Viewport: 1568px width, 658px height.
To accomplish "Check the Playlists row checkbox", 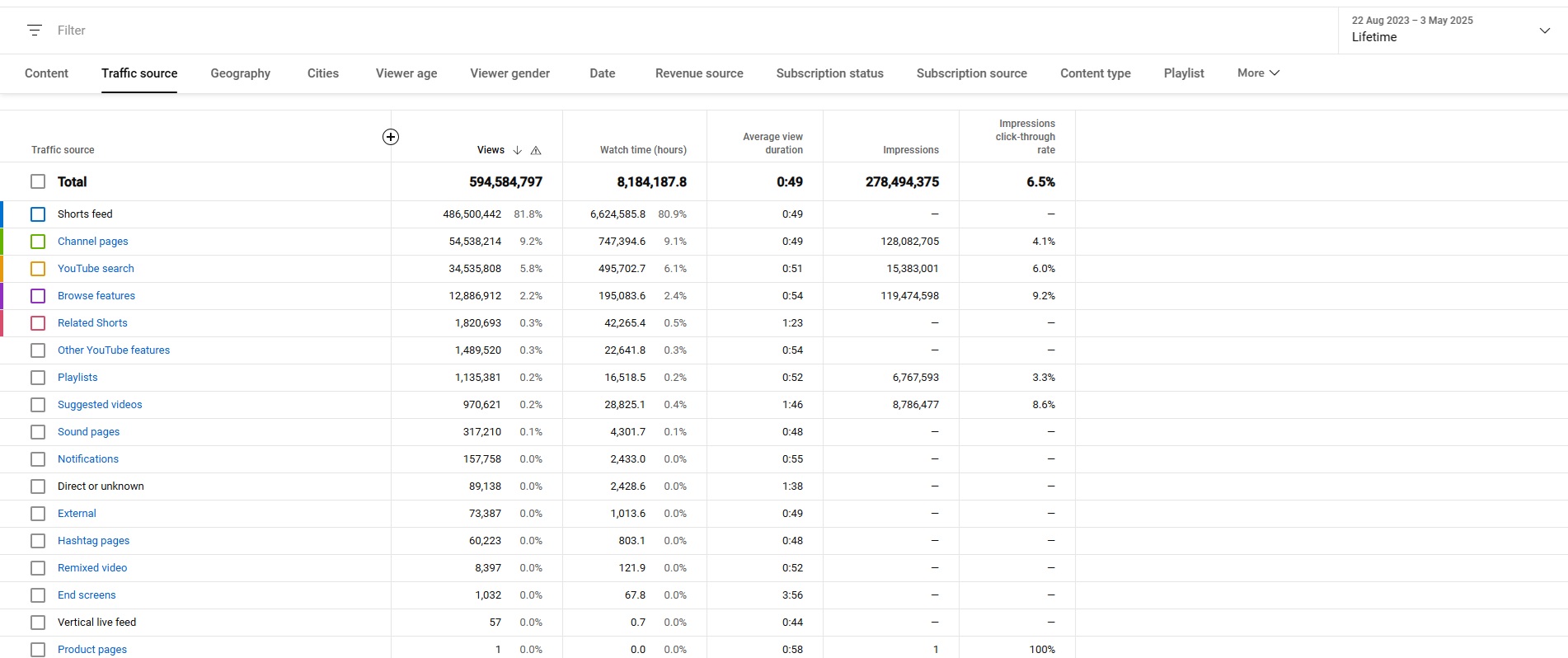I will pos(38,378).
